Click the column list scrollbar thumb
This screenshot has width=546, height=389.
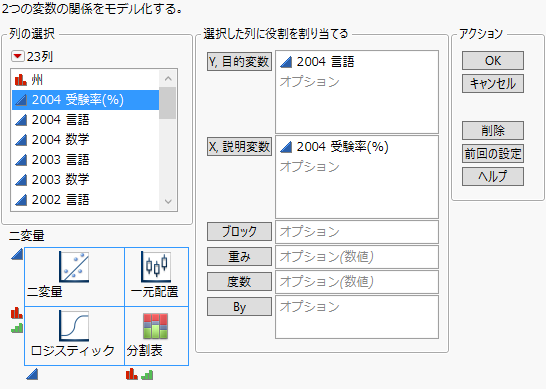[167, 103]
